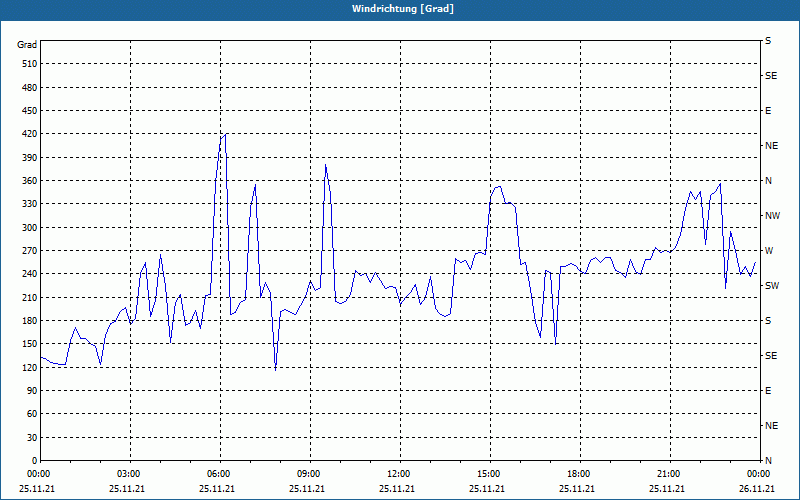Click the NW compass label on right axis

(772, 216)
